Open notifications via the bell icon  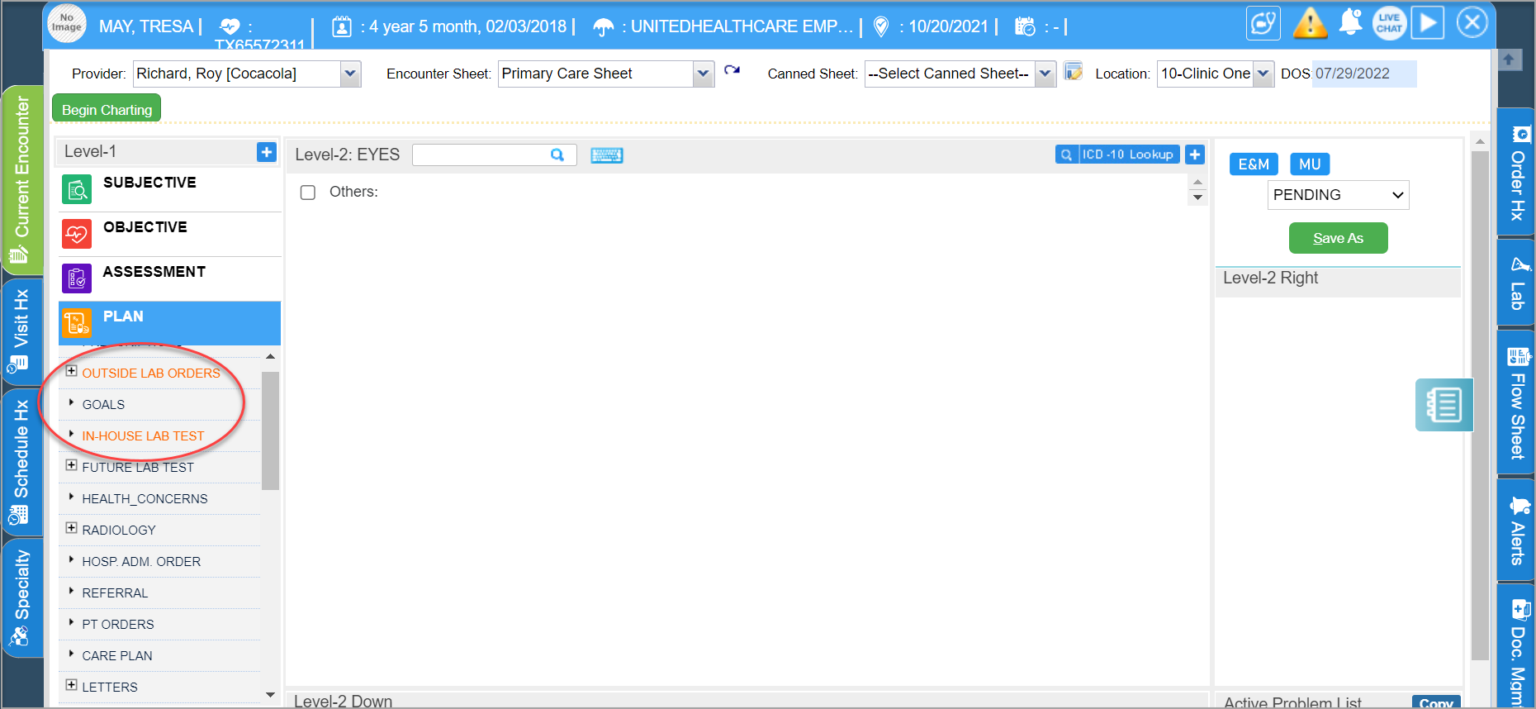pyautogui.click(x=1350, y=22)
